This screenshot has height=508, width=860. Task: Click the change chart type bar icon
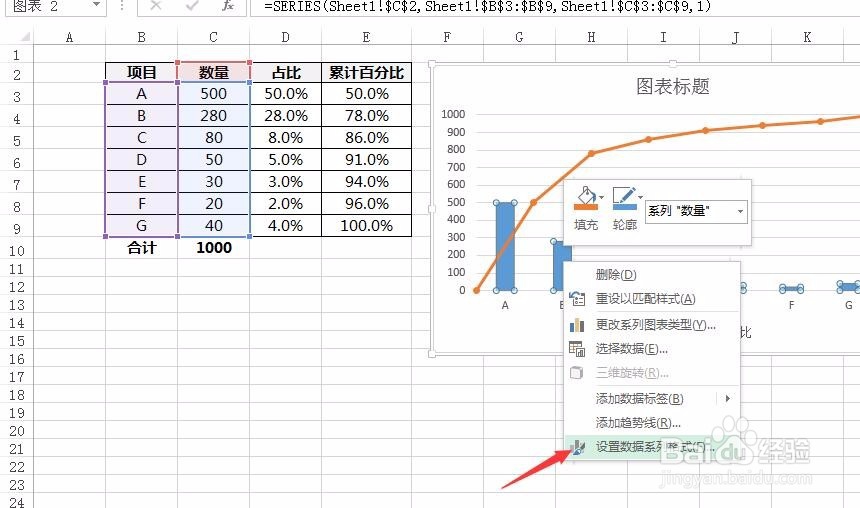point(577,325)
